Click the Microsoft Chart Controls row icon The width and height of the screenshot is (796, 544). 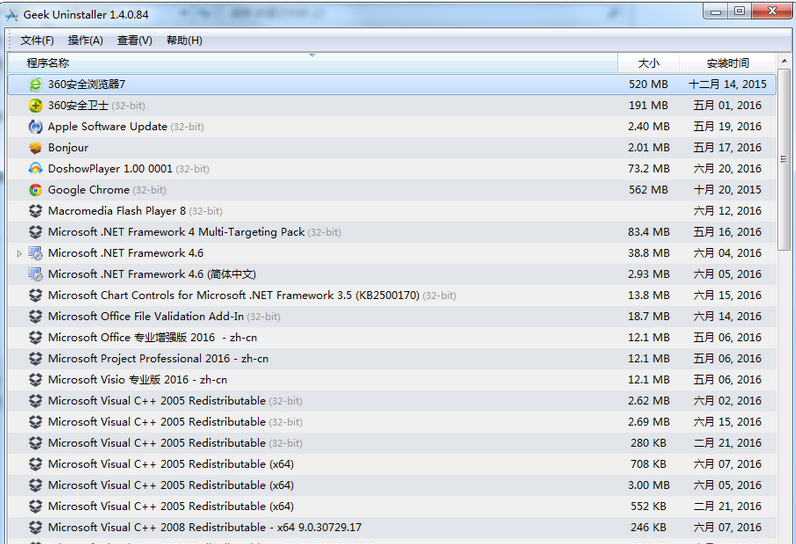point(36,295)
